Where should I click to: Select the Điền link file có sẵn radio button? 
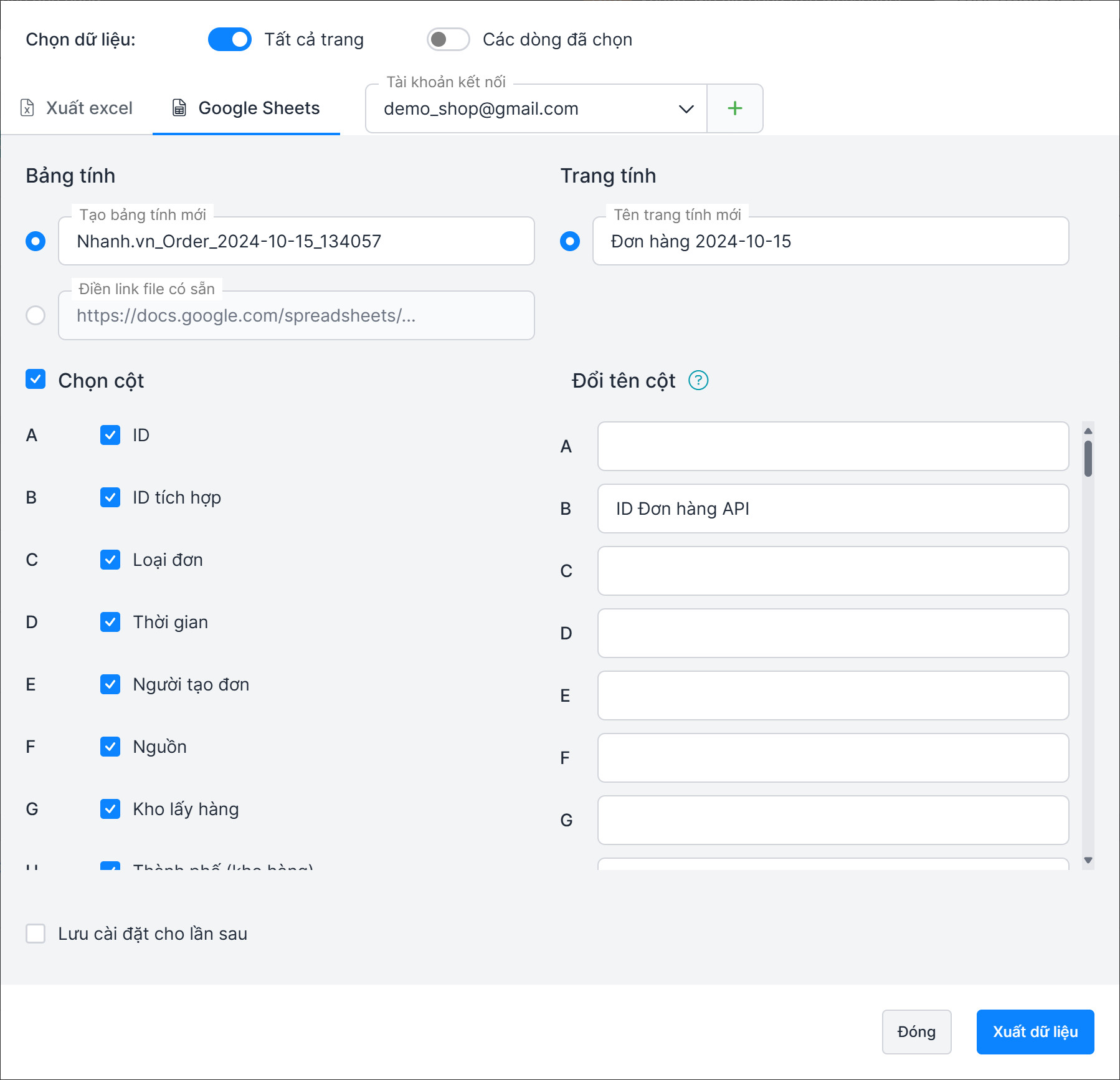36,315
